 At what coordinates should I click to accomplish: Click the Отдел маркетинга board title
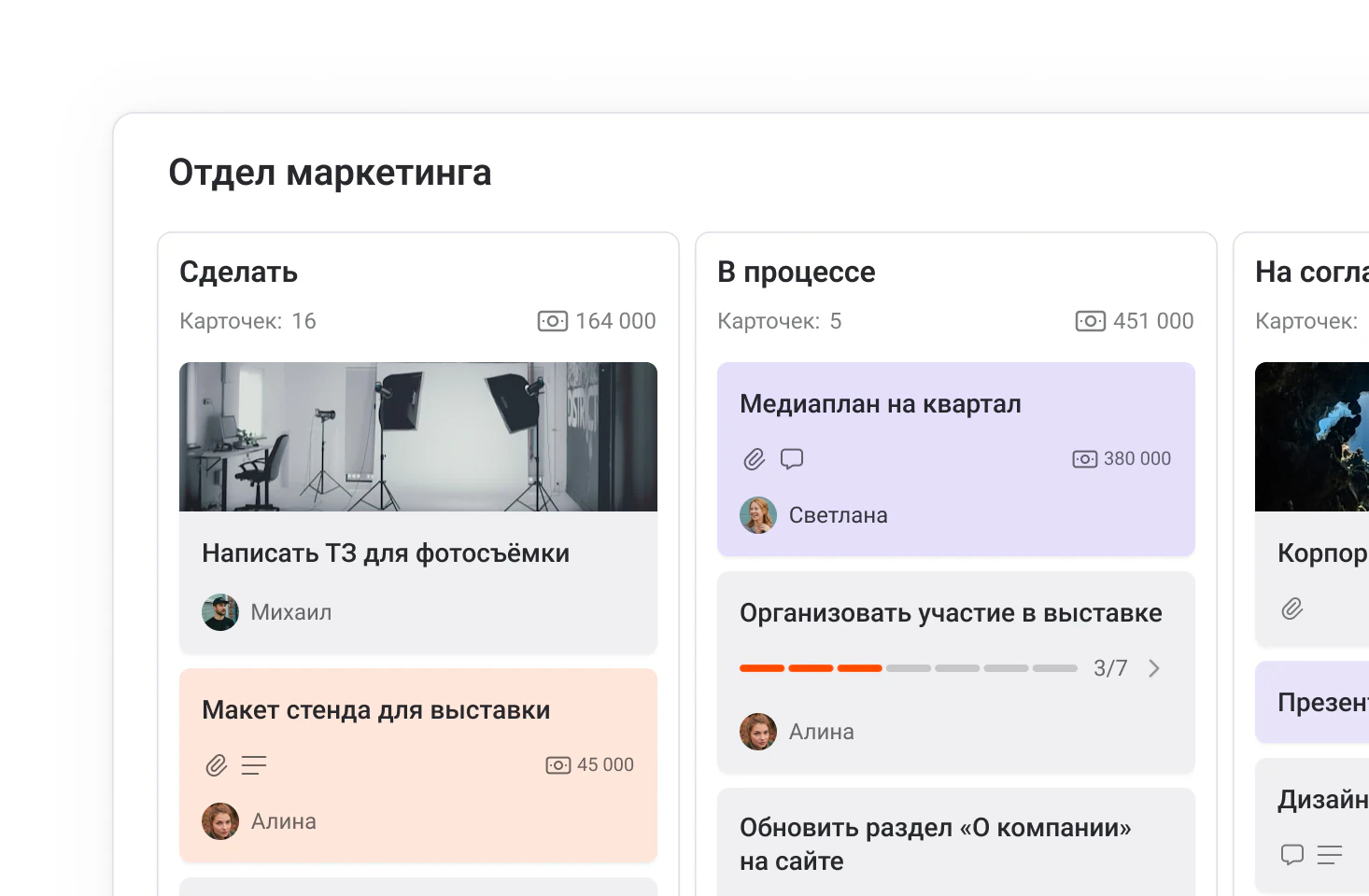(330, 173)
